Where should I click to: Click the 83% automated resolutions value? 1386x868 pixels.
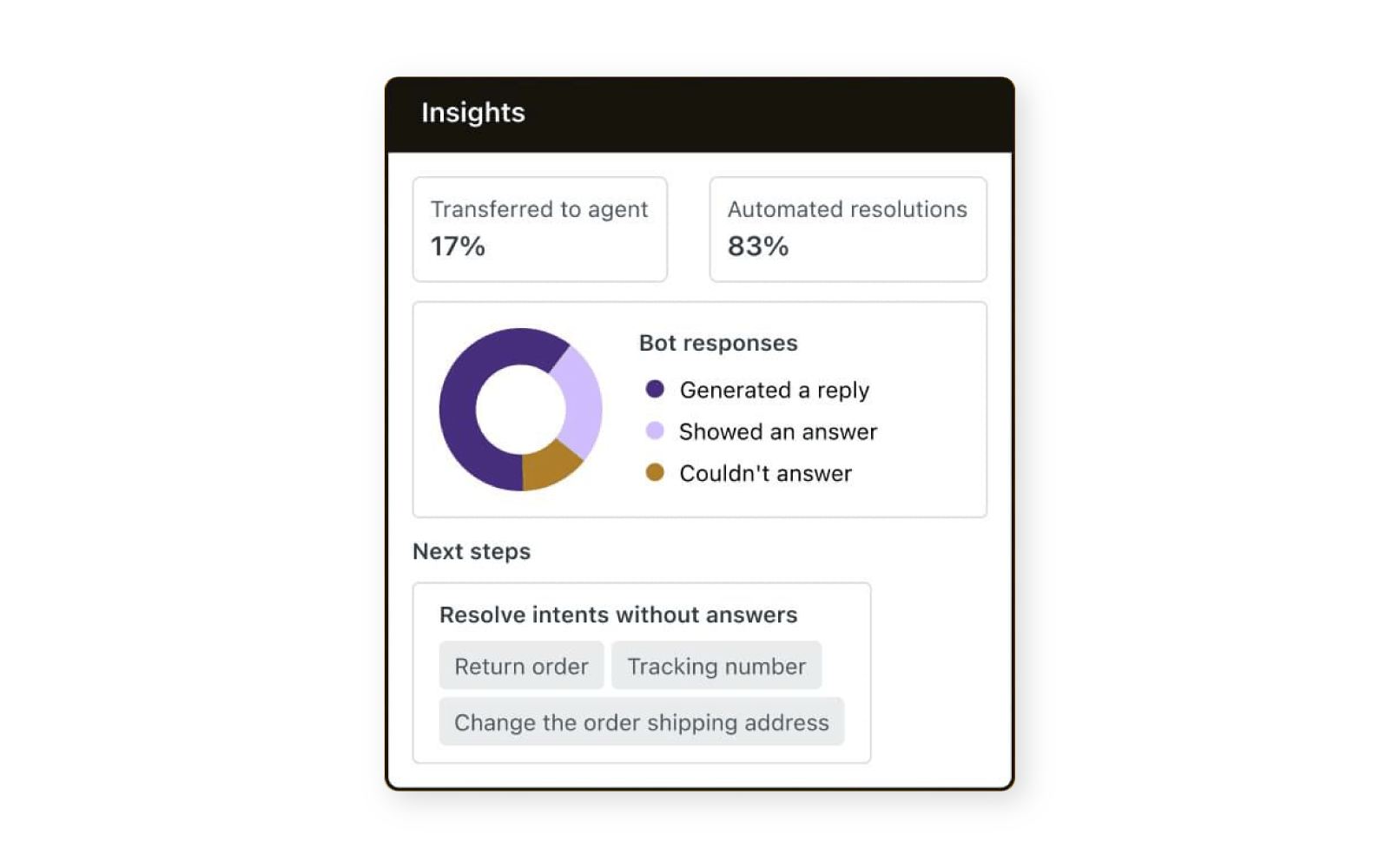point(758,247)
